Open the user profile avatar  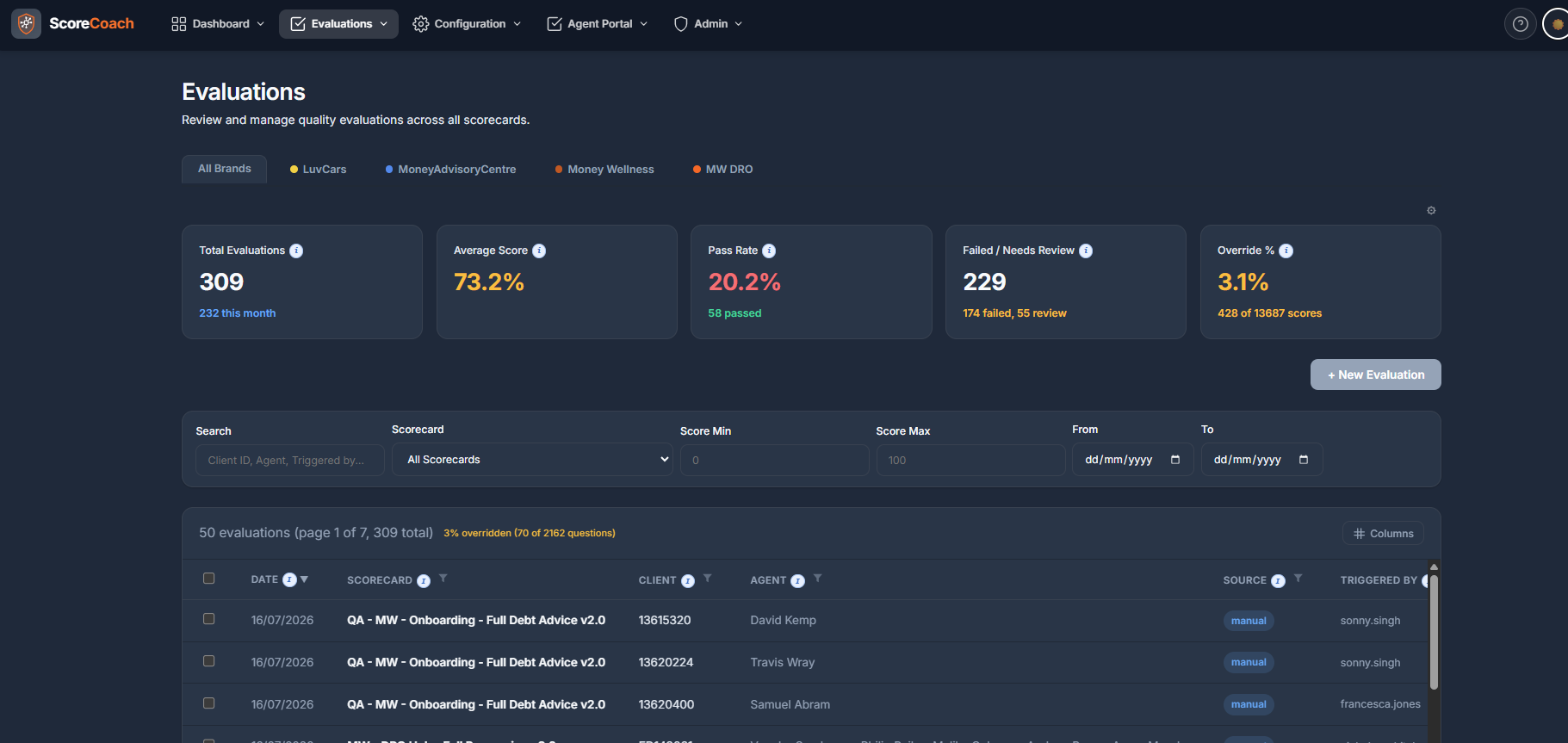click(1557, 24)
